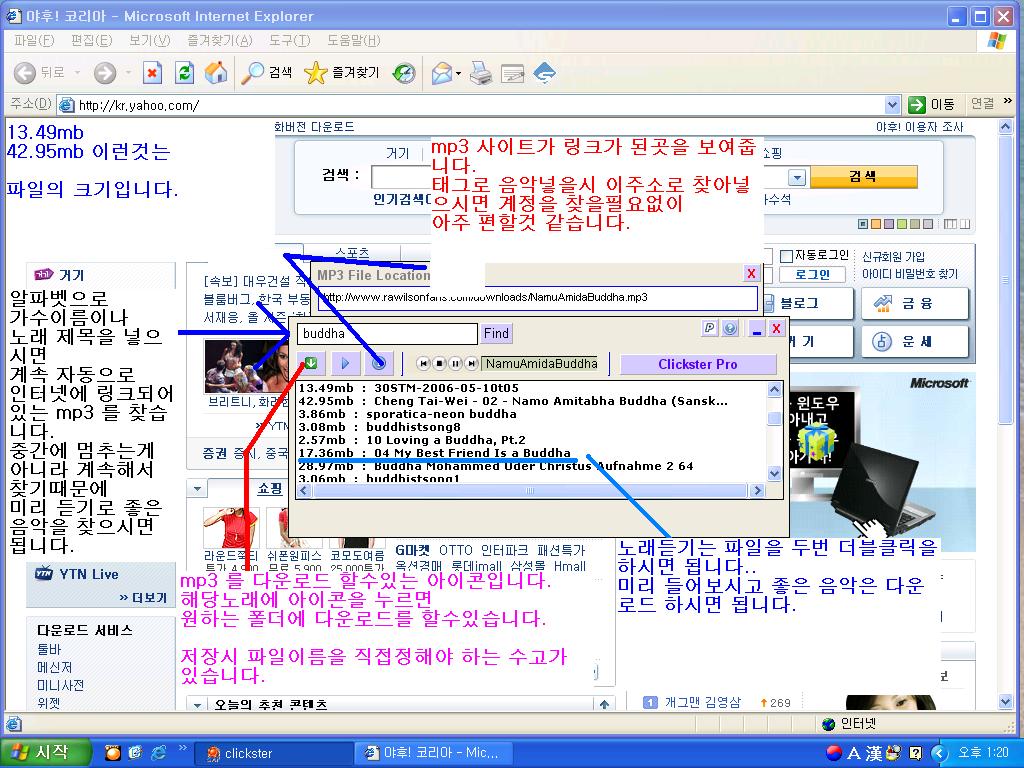
Task: Click the pause player control in Clickster
Action: point(455,364)
